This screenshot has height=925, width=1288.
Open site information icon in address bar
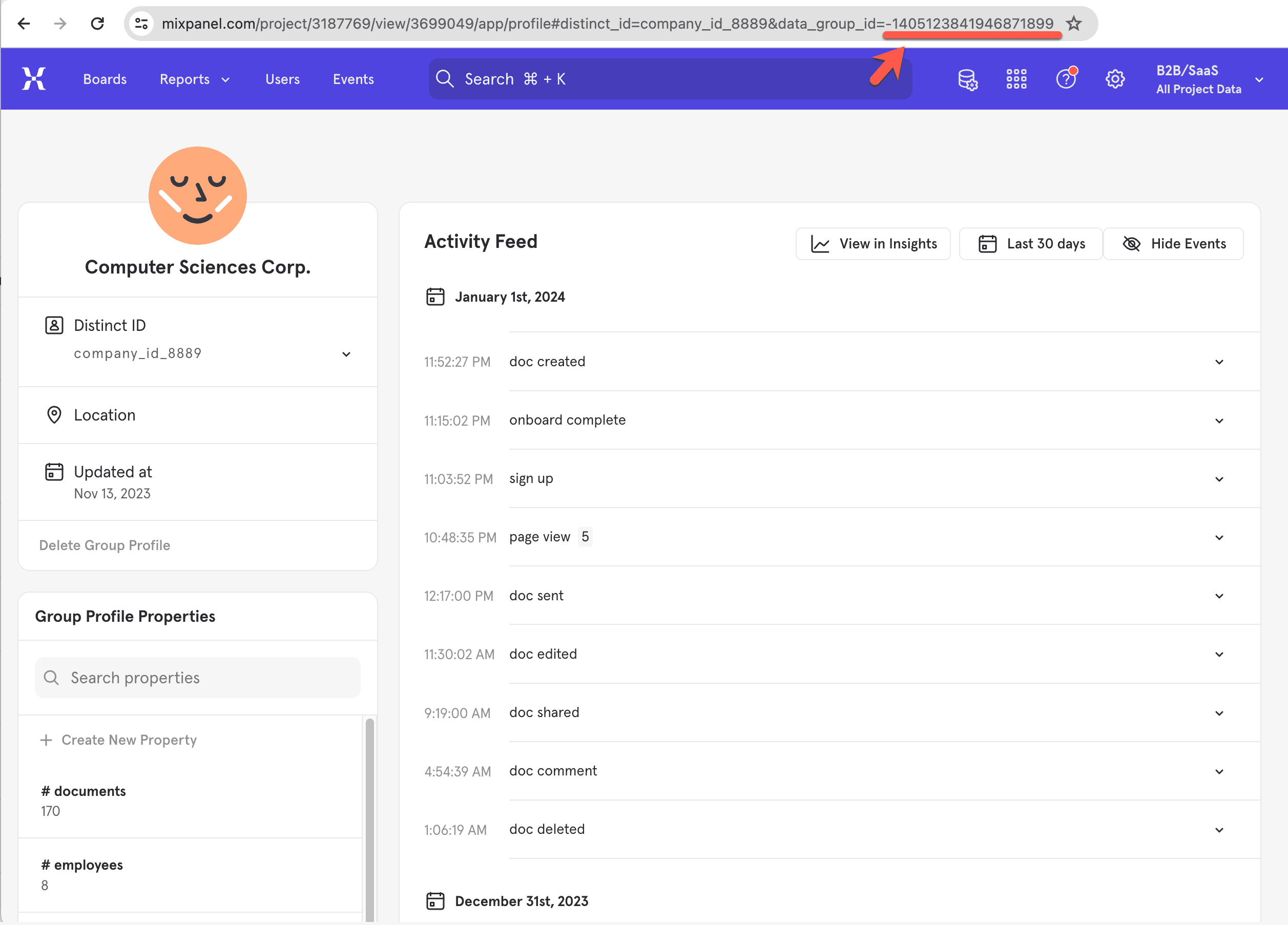click(141, 24)
